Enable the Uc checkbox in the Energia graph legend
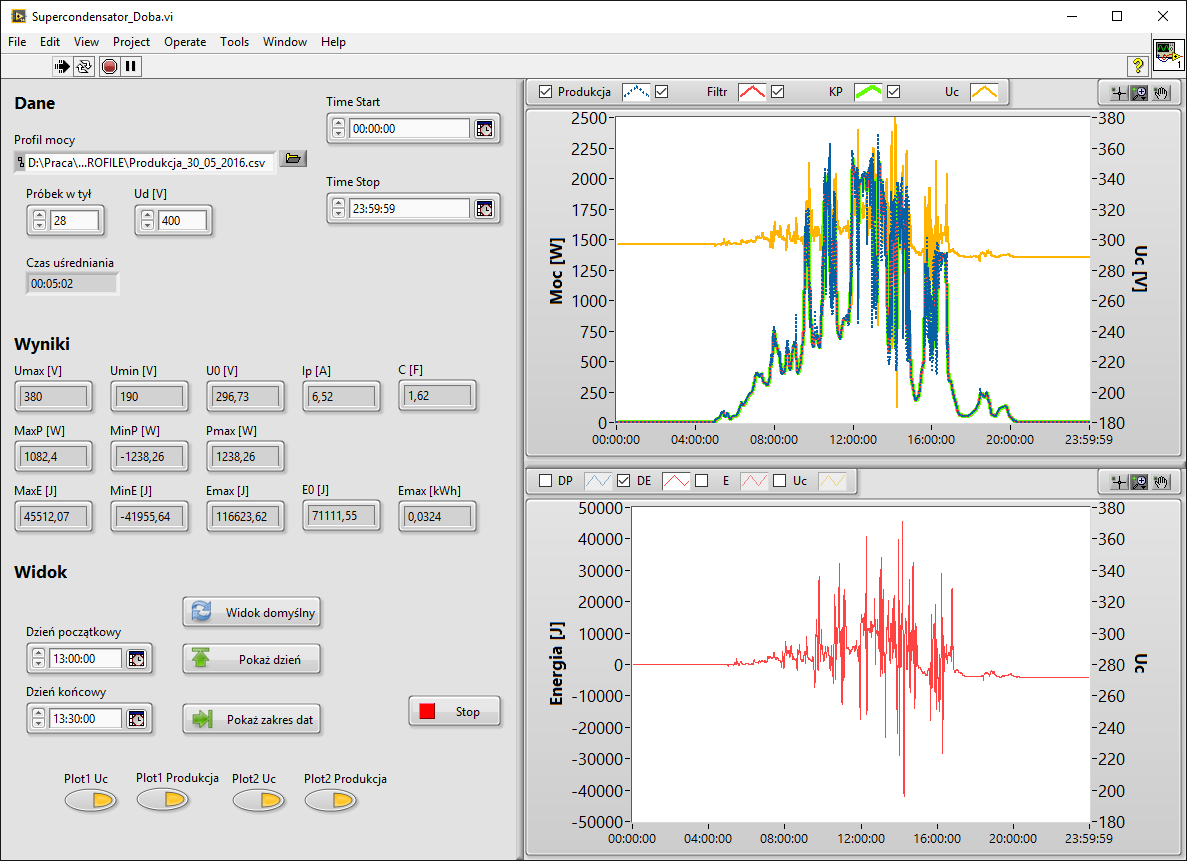Viewport: 1187px width, 861px height. tap(780, 481)
